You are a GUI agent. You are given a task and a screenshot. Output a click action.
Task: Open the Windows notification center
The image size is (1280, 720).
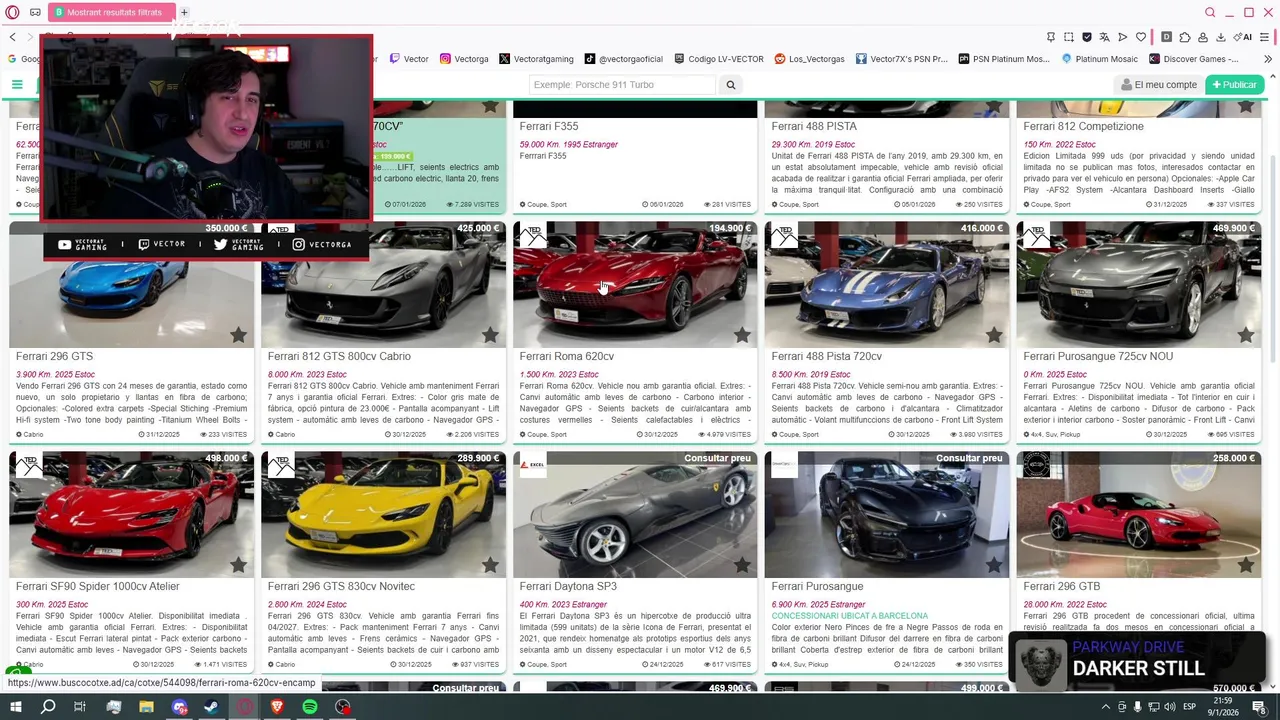pyautogui.click(x=1260, y=707)
